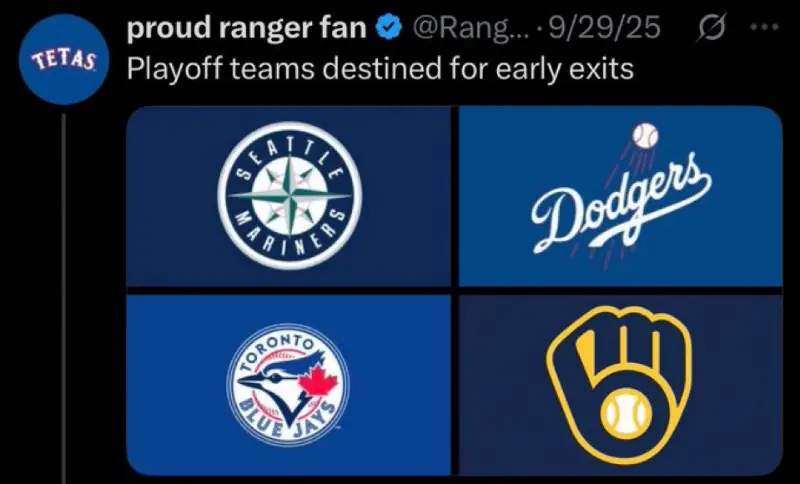
Task: Open the three-dot more options menu
Action: tap(765, 30)
